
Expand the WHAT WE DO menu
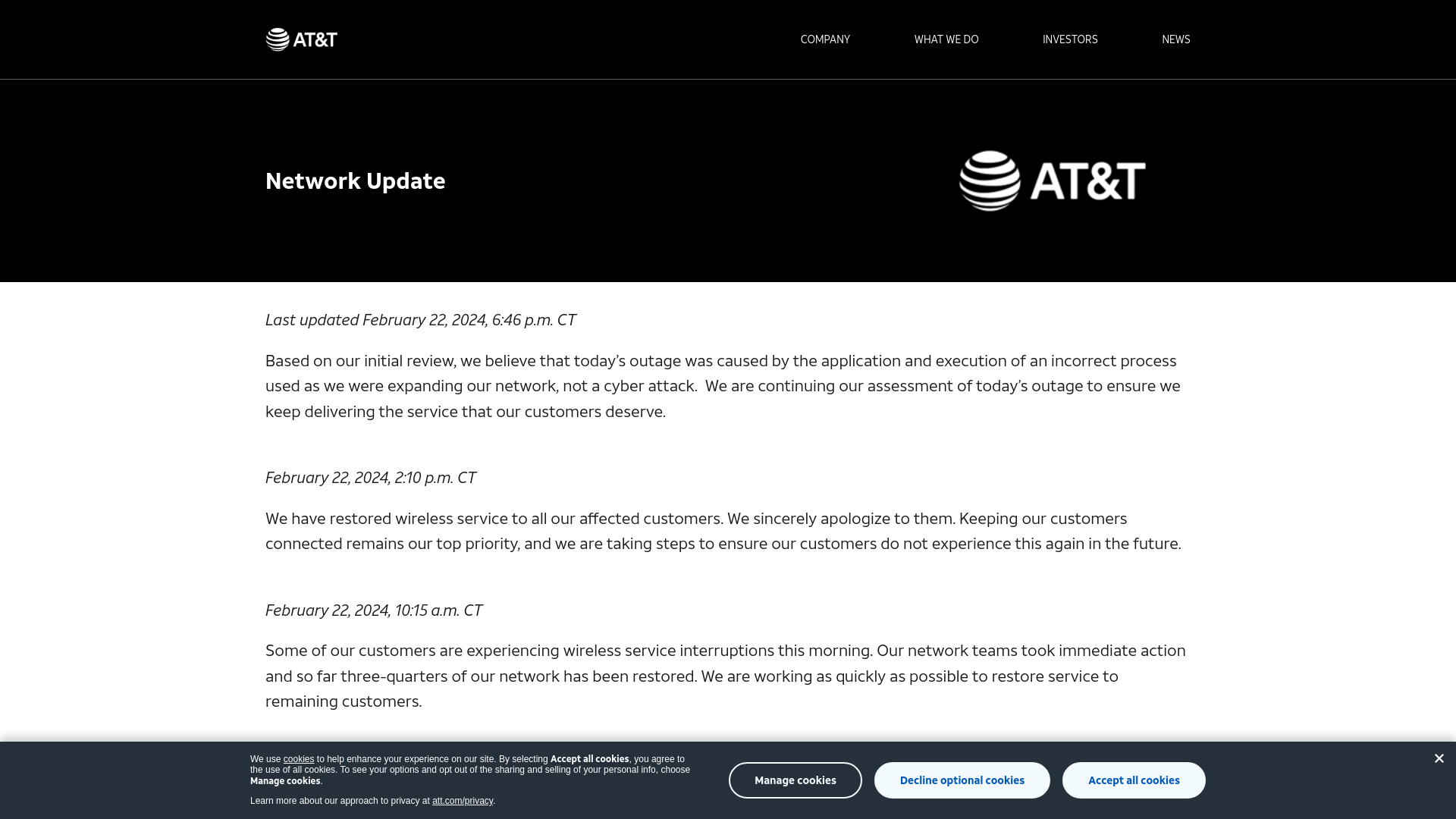pos(946,39)
